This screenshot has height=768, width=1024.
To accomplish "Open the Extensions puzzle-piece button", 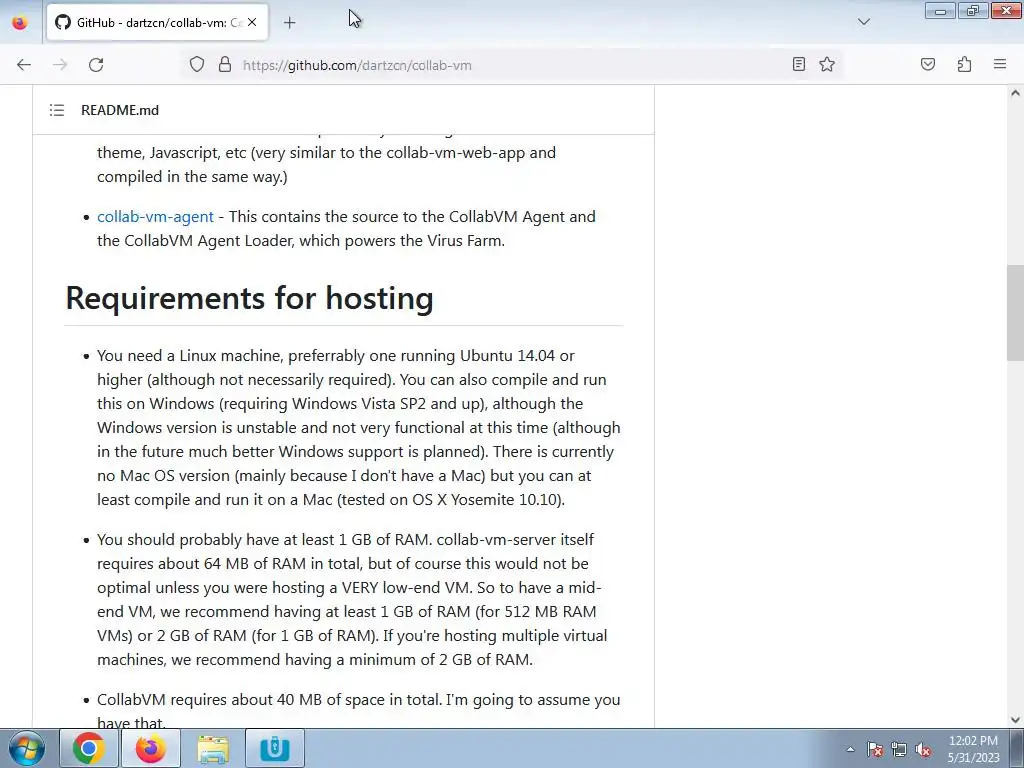I will (964, 64).
